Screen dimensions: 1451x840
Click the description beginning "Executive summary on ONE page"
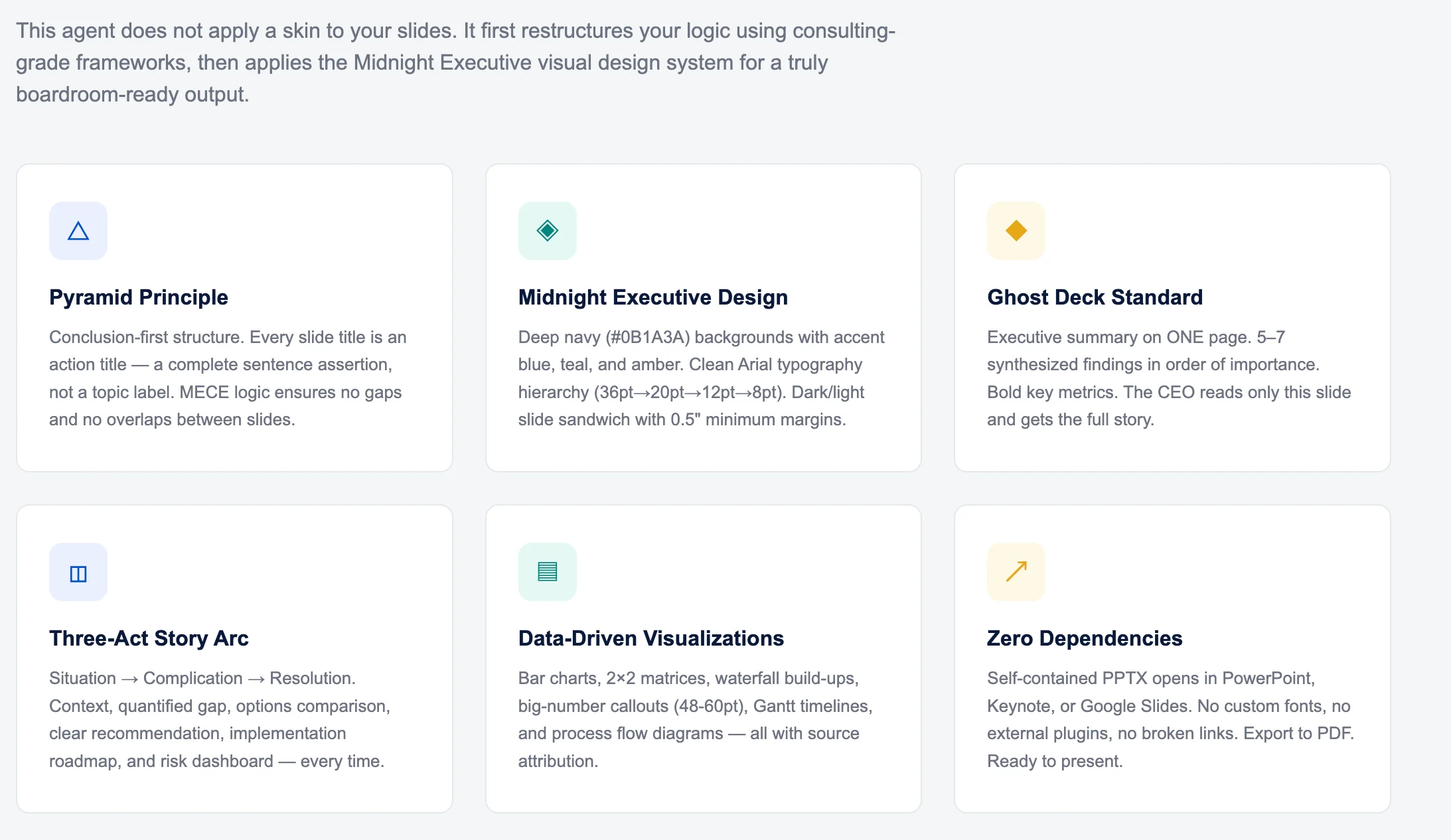[1169, 378]
